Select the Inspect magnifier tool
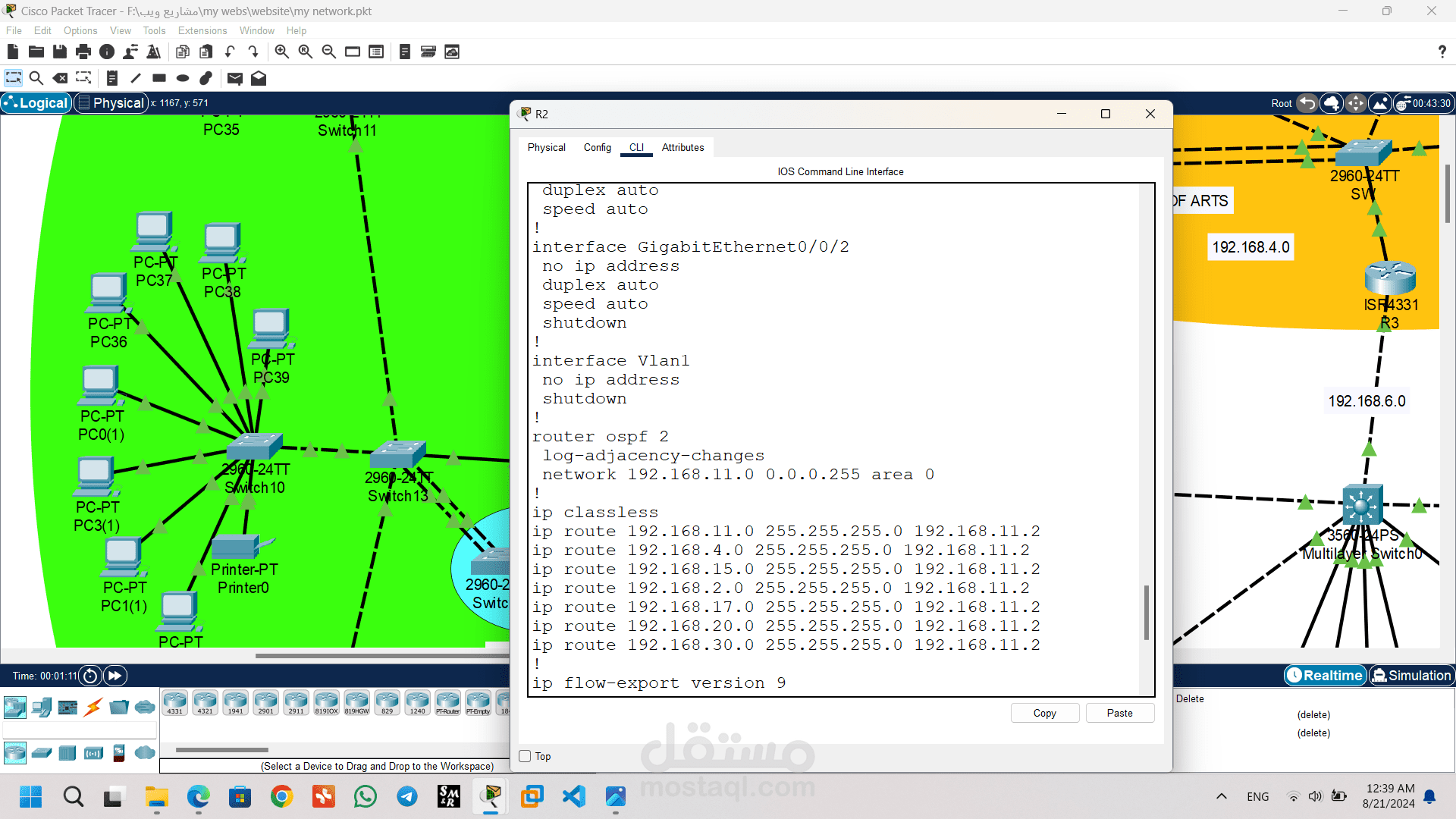 36,78
